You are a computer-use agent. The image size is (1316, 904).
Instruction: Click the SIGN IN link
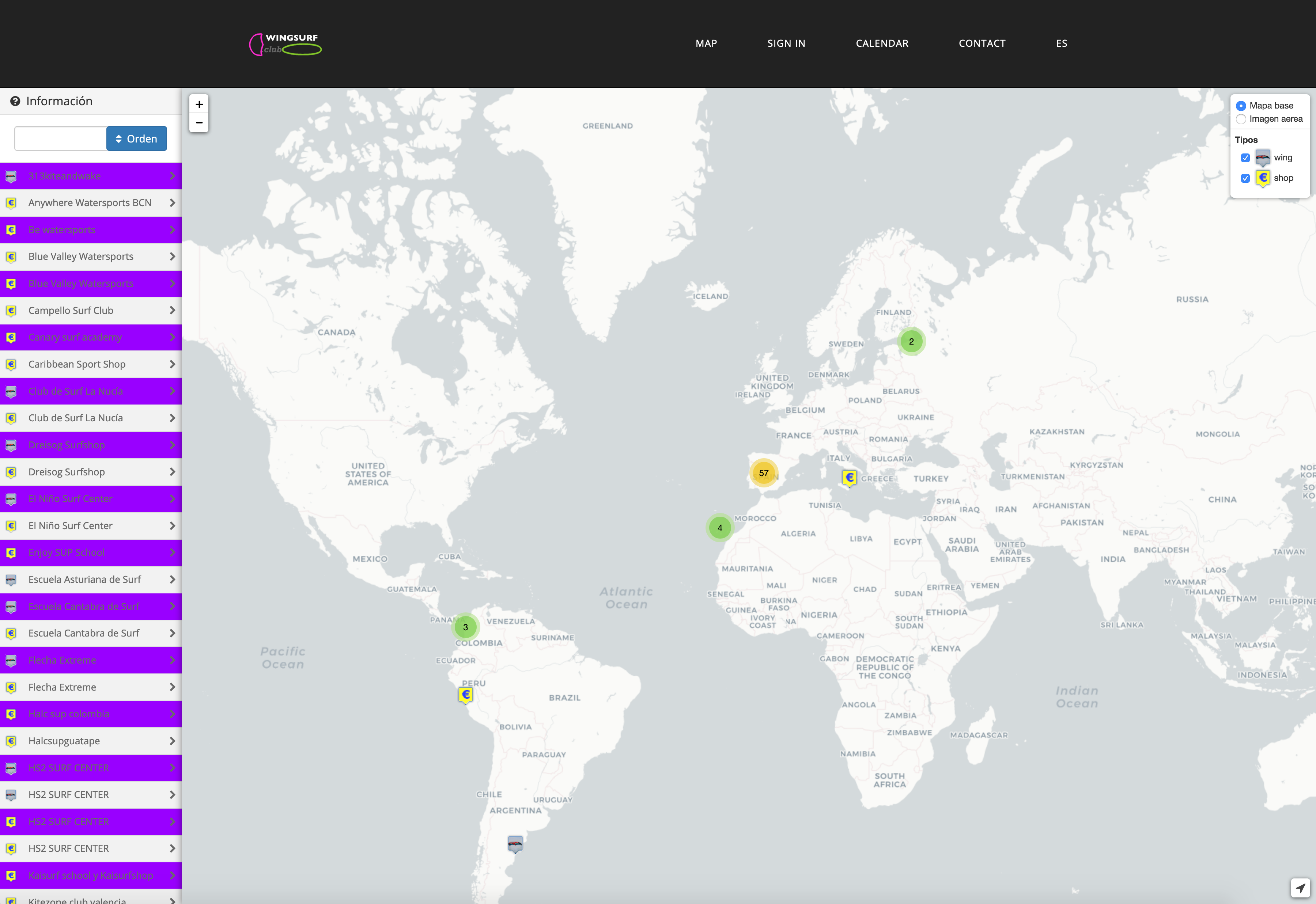tap(786, 43)
